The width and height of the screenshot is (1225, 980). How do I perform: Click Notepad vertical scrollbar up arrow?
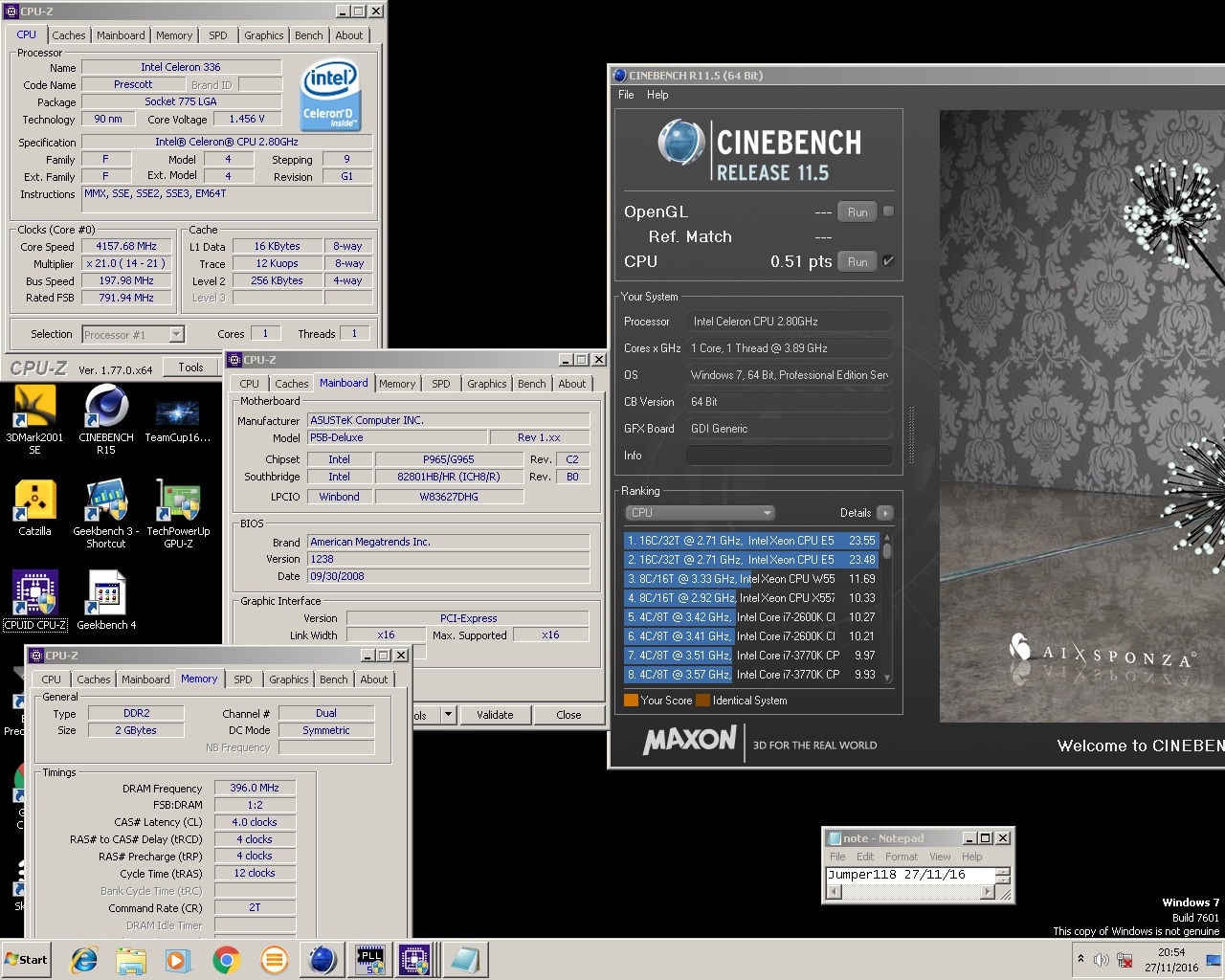pos(1003,871)
